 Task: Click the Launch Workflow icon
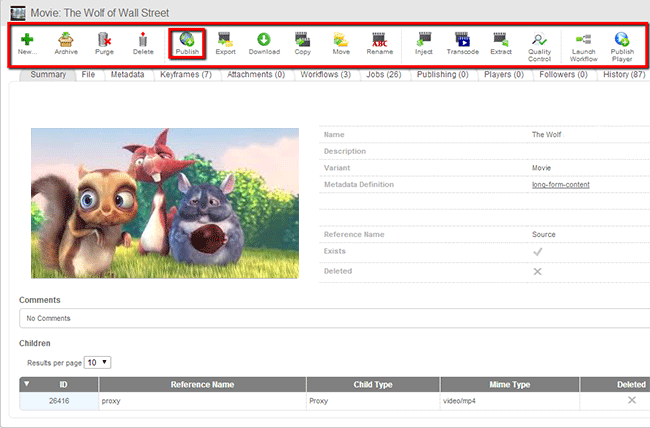pyautogui.click(x=584, y=41)
